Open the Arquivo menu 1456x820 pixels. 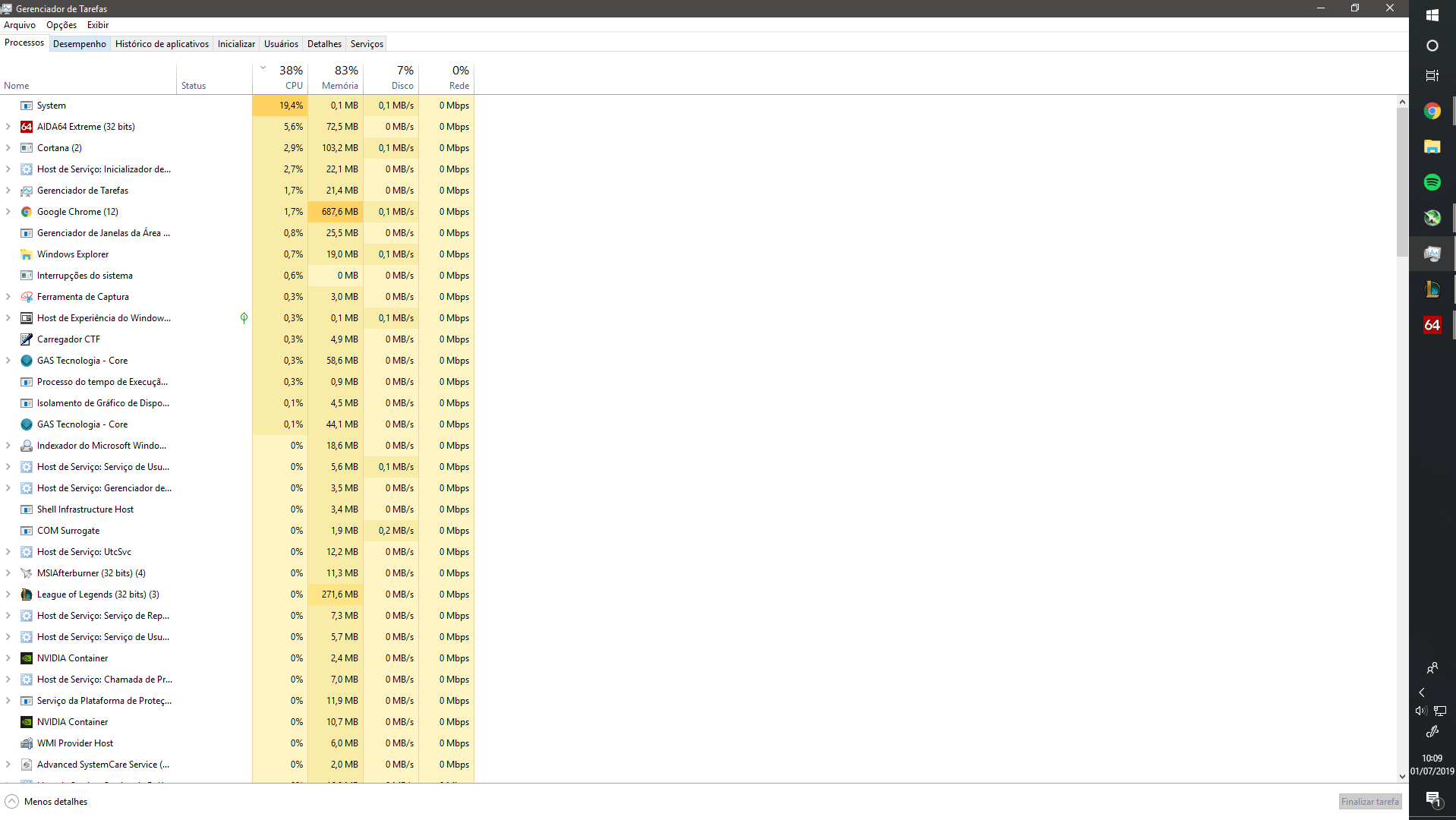pyautogui.click(x=20, y=25)
